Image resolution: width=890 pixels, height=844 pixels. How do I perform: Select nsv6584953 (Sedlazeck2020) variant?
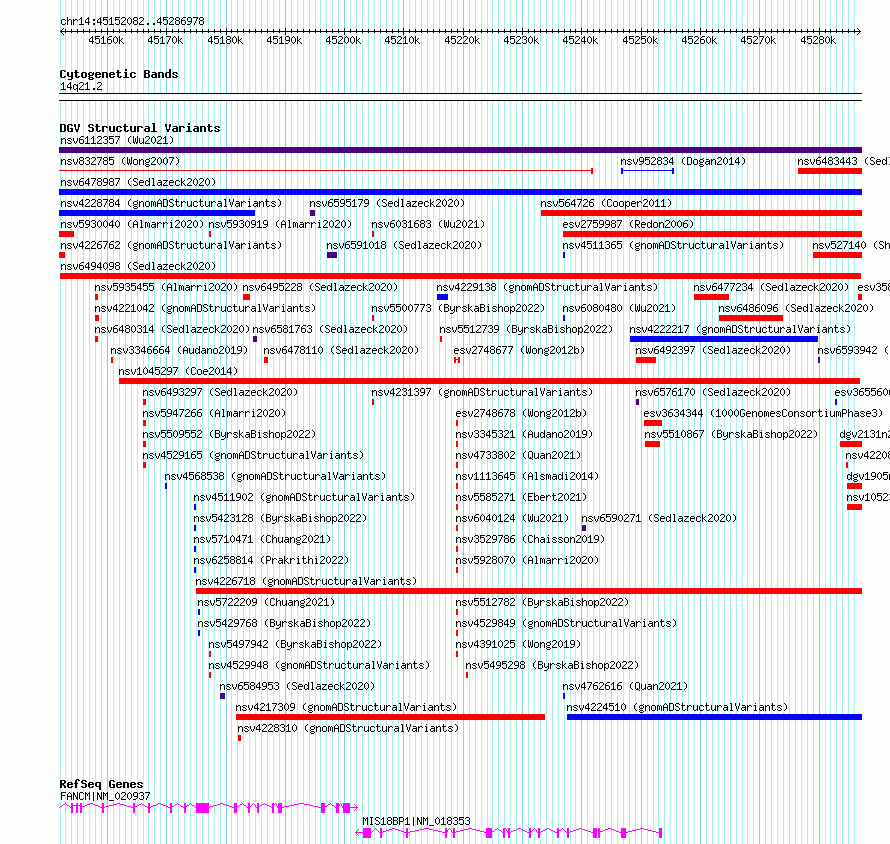297,686
